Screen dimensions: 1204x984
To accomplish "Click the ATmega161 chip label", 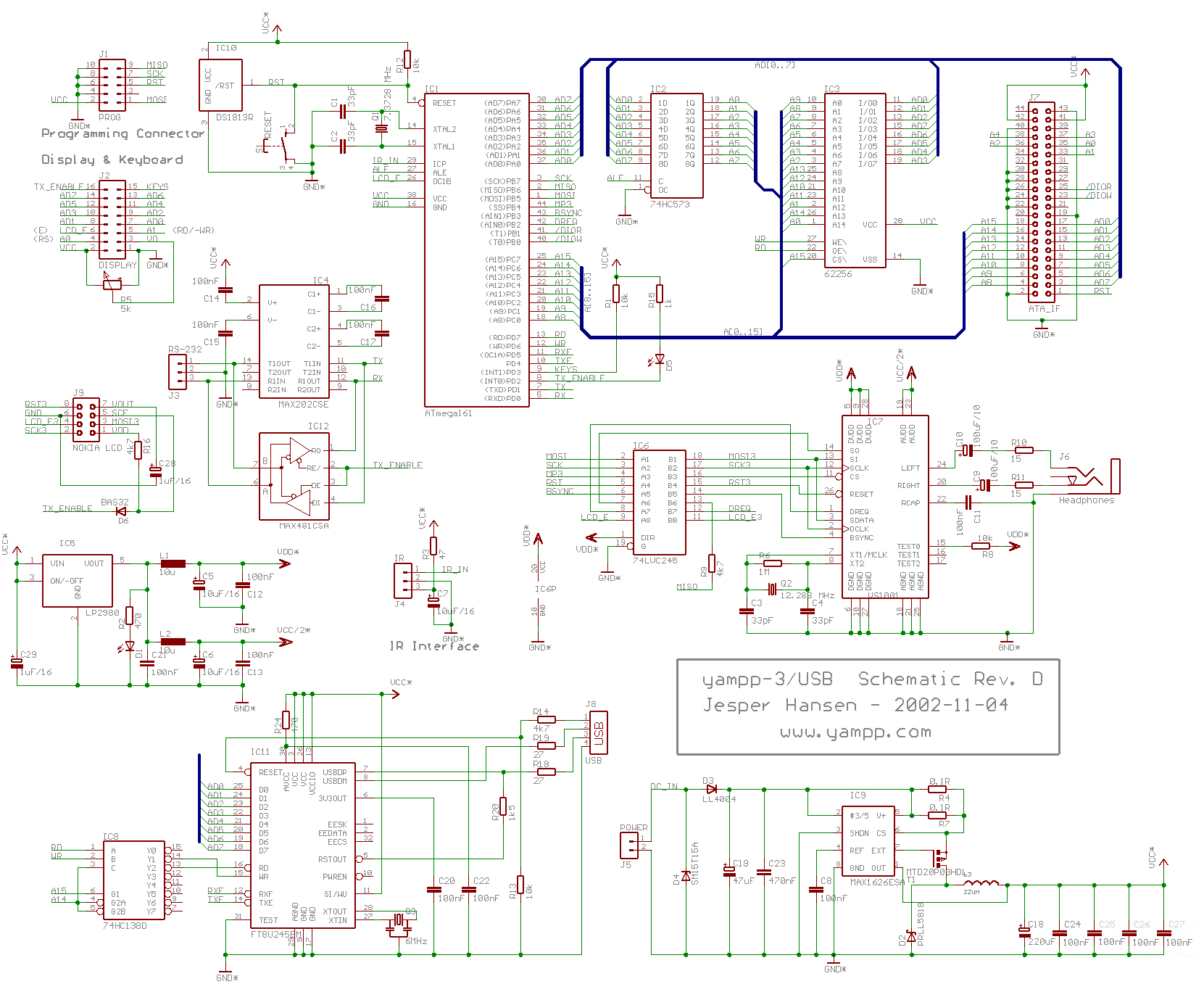I will (448, 413).
